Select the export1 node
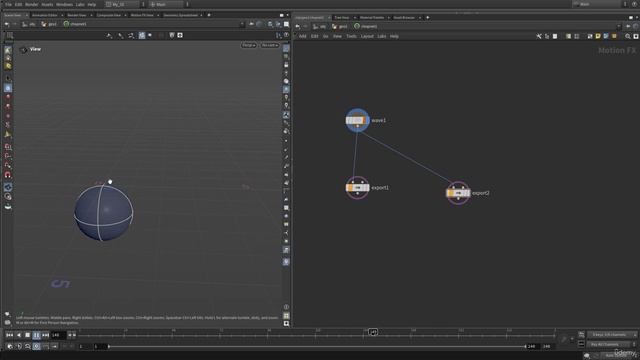Image resolution: width=640 pixels, height=360 pixels. [x=358, y=187]
